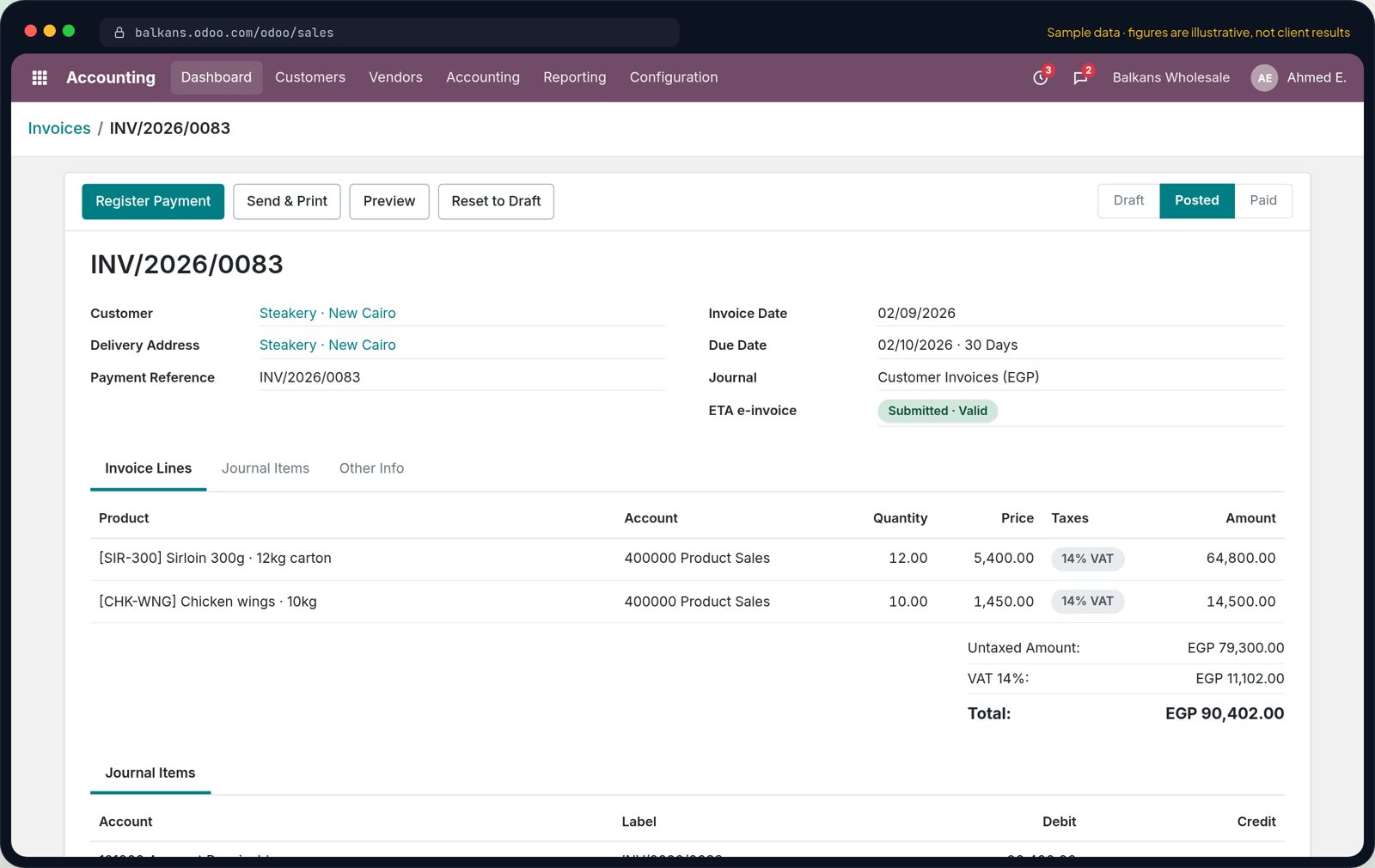Screen dimensions: 1375x868
Task: Open the activities clock icon
Action: (x=1041, y=77)
